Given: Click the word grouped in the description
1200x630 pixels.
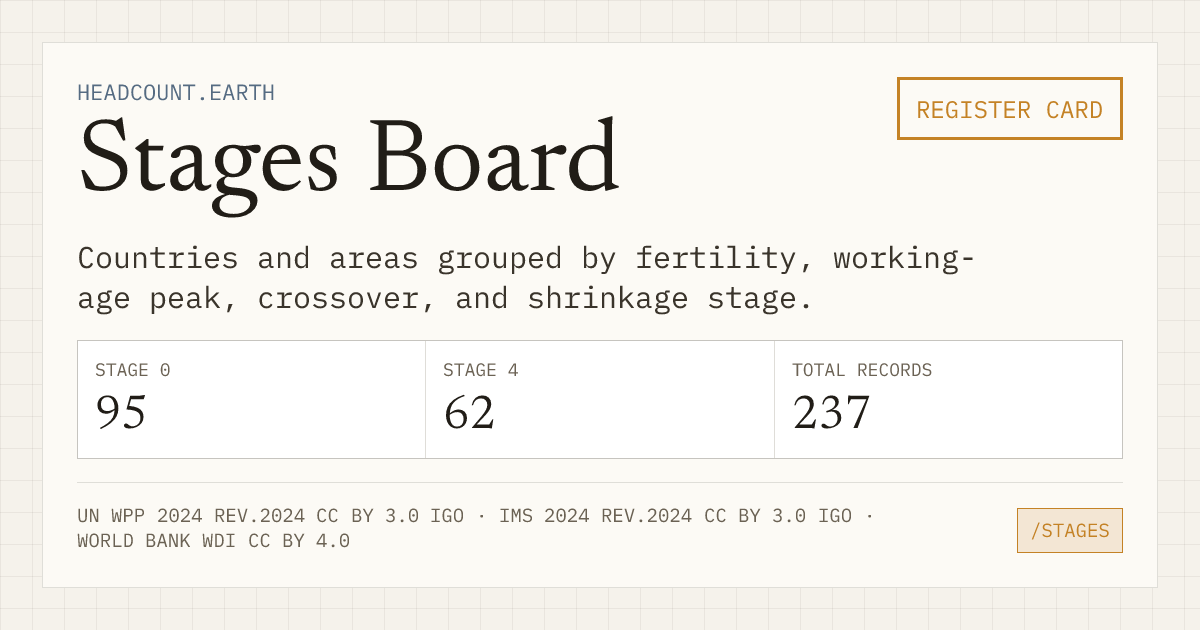Looking at the screenshot, I should pos(499,259).
